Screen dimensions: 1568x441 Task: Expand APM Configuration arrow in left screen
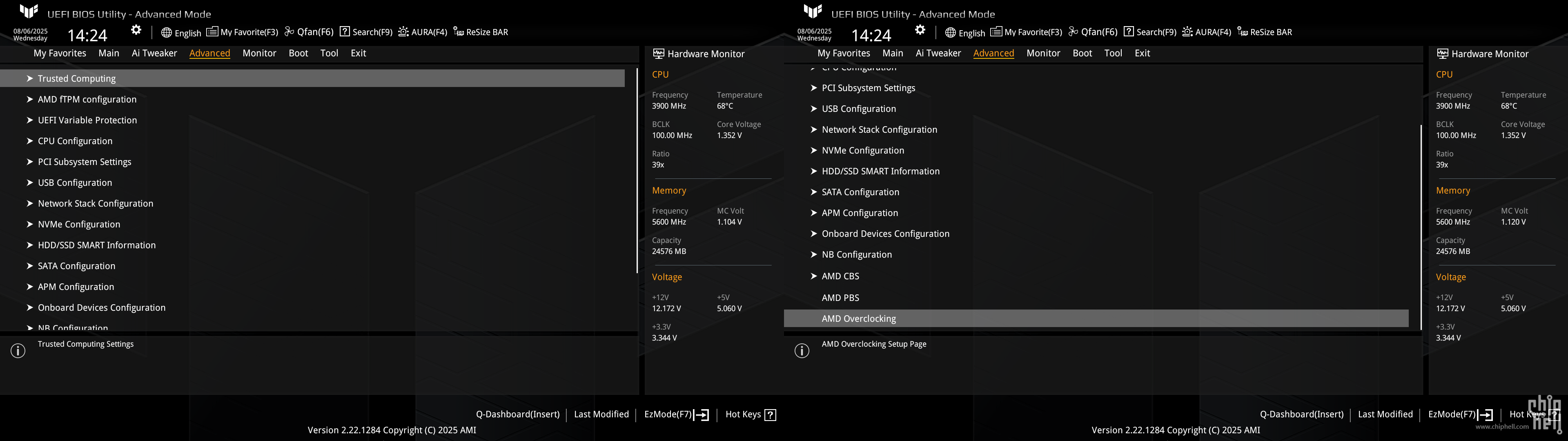[x=29, y=286]
